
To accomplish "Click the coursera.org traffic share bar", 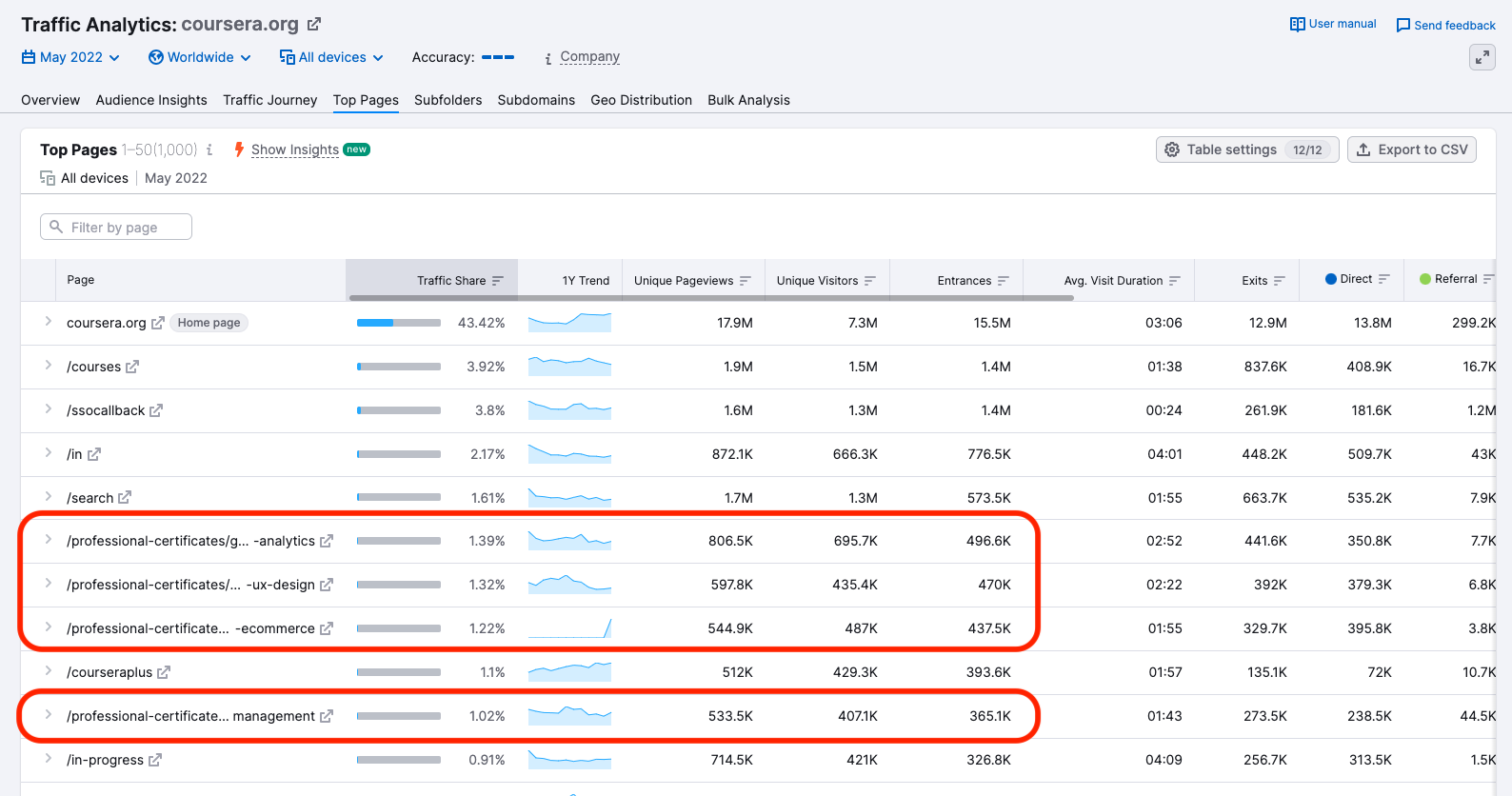I will tap(399, 323).
